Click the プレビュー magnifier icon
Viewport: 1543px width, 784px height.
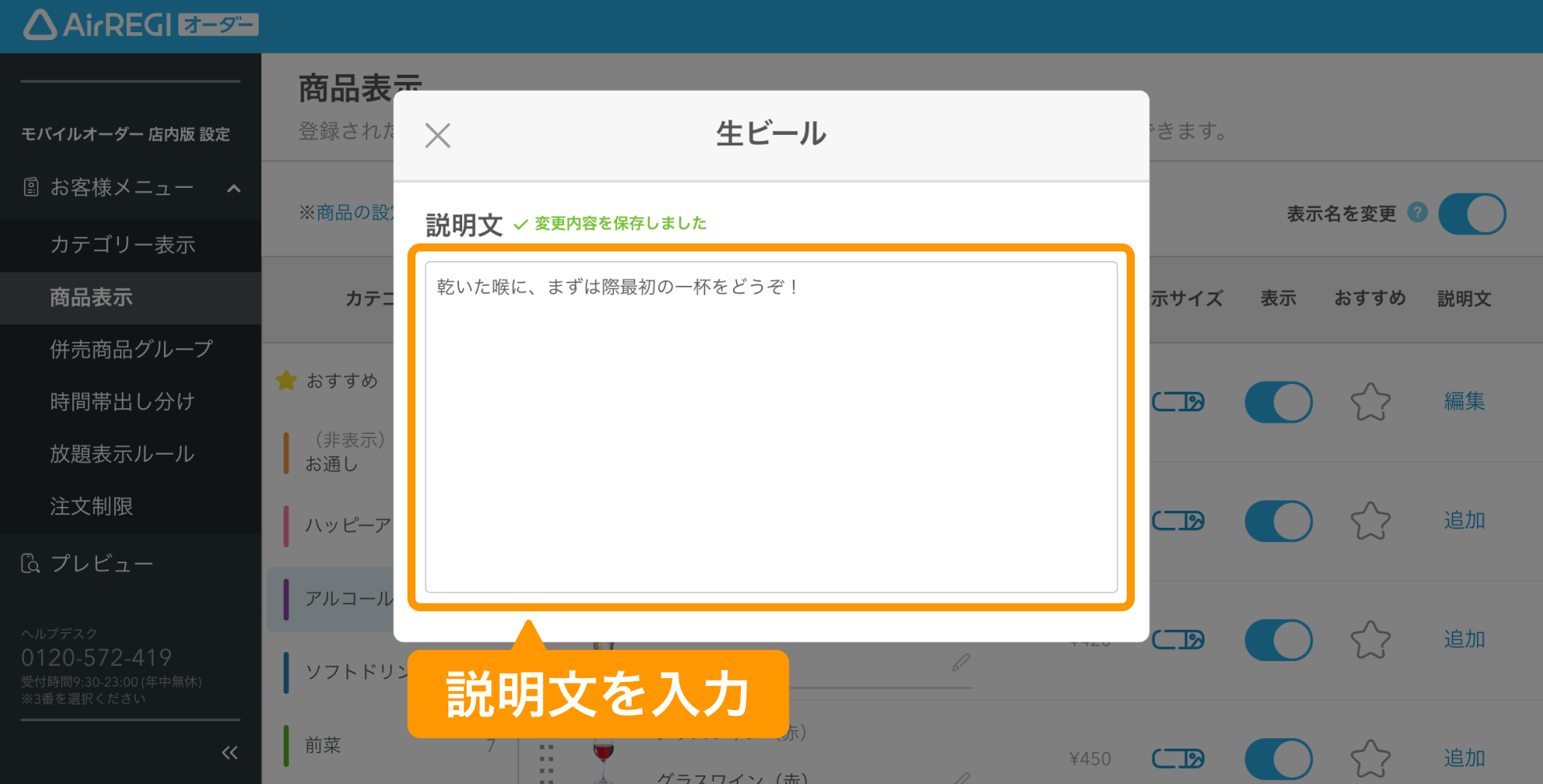[31, 564]
